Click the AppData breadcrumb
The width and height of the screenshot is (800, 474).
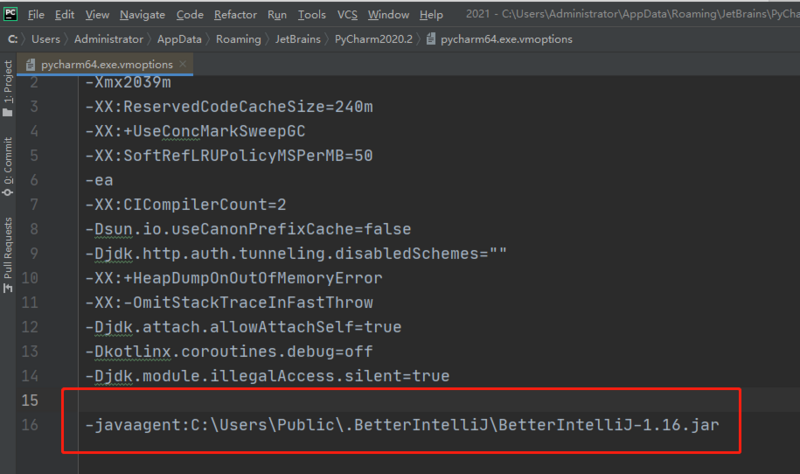179,39
